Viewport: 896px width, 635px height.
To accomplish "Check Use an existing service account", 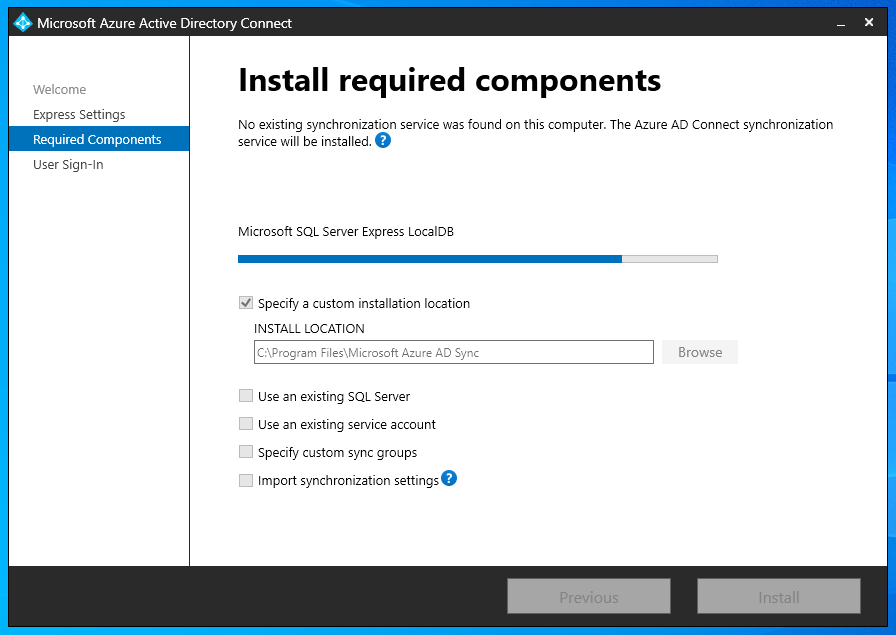I will click(x=246, y=424).
